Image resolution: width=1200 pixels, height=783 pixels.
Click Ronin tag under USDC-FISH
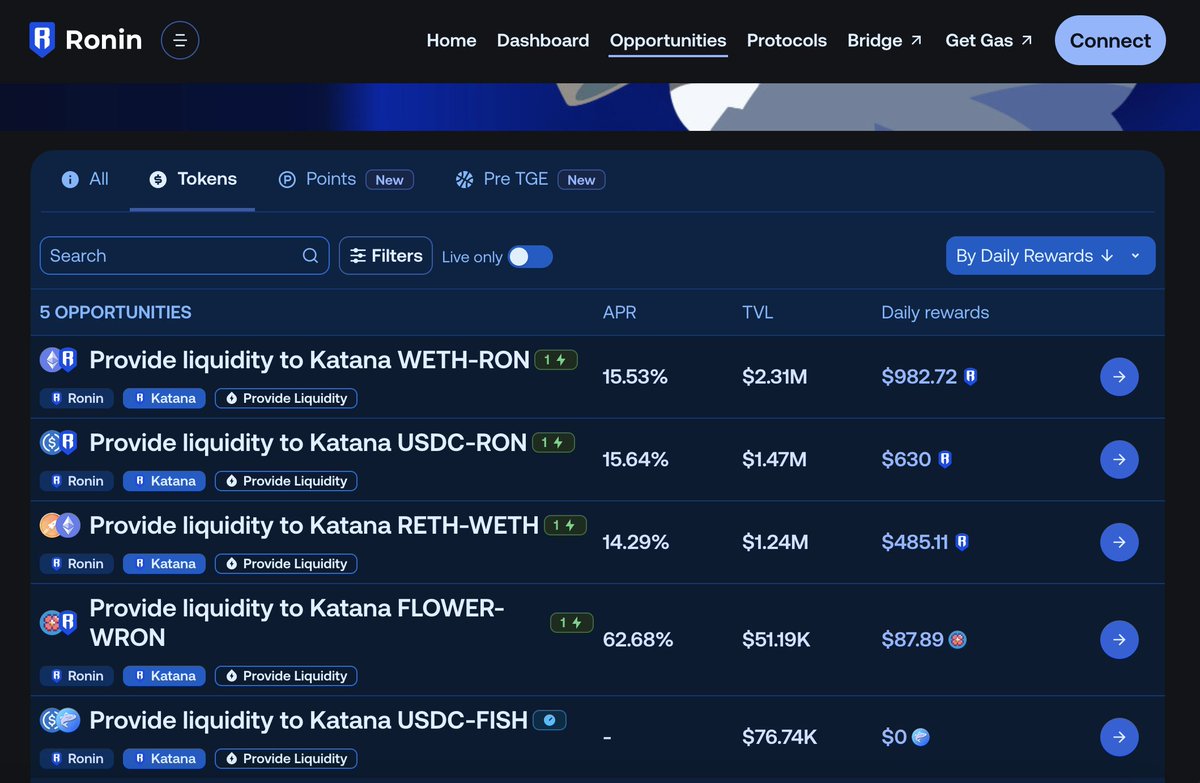coord(77,759)
